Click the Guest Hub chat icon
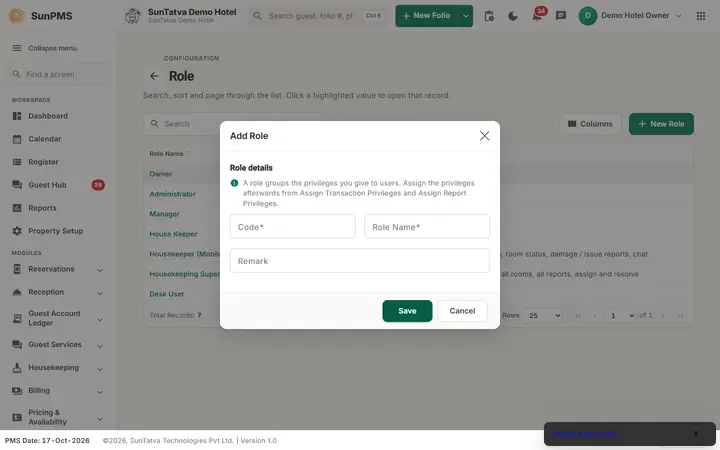The width and height of the screenshot is (720, 450). 17,185
